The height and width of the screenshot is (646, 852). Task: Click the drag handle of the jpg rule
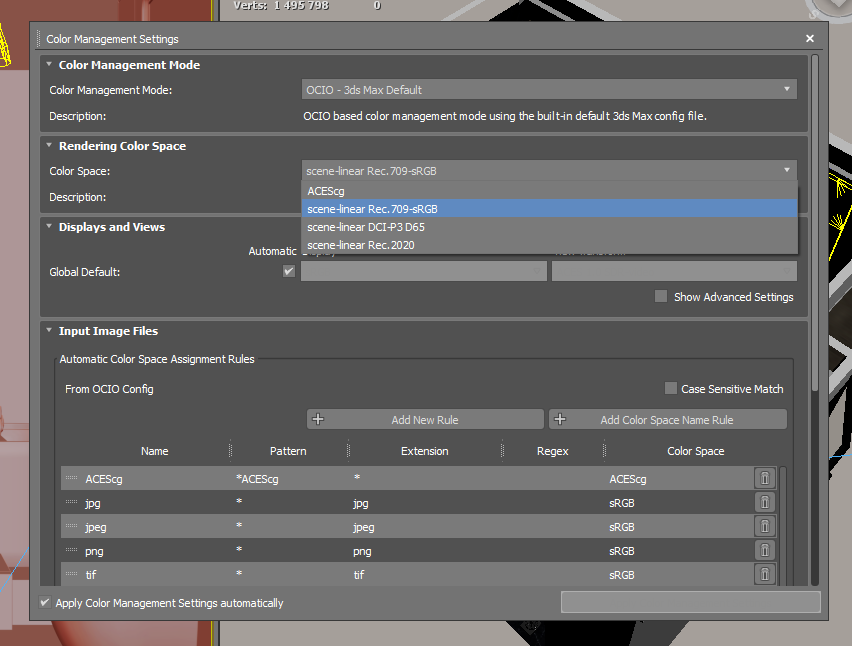click(71, 502)
